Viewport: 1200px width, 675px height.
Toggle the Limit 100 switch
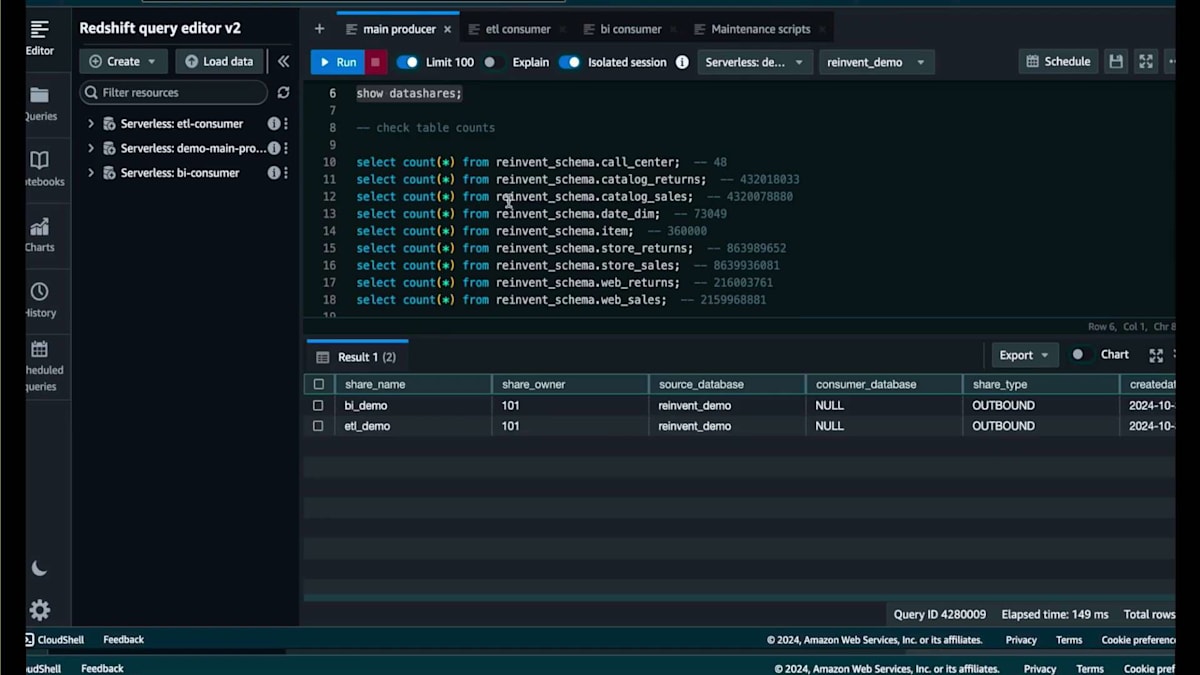point(407,62)
